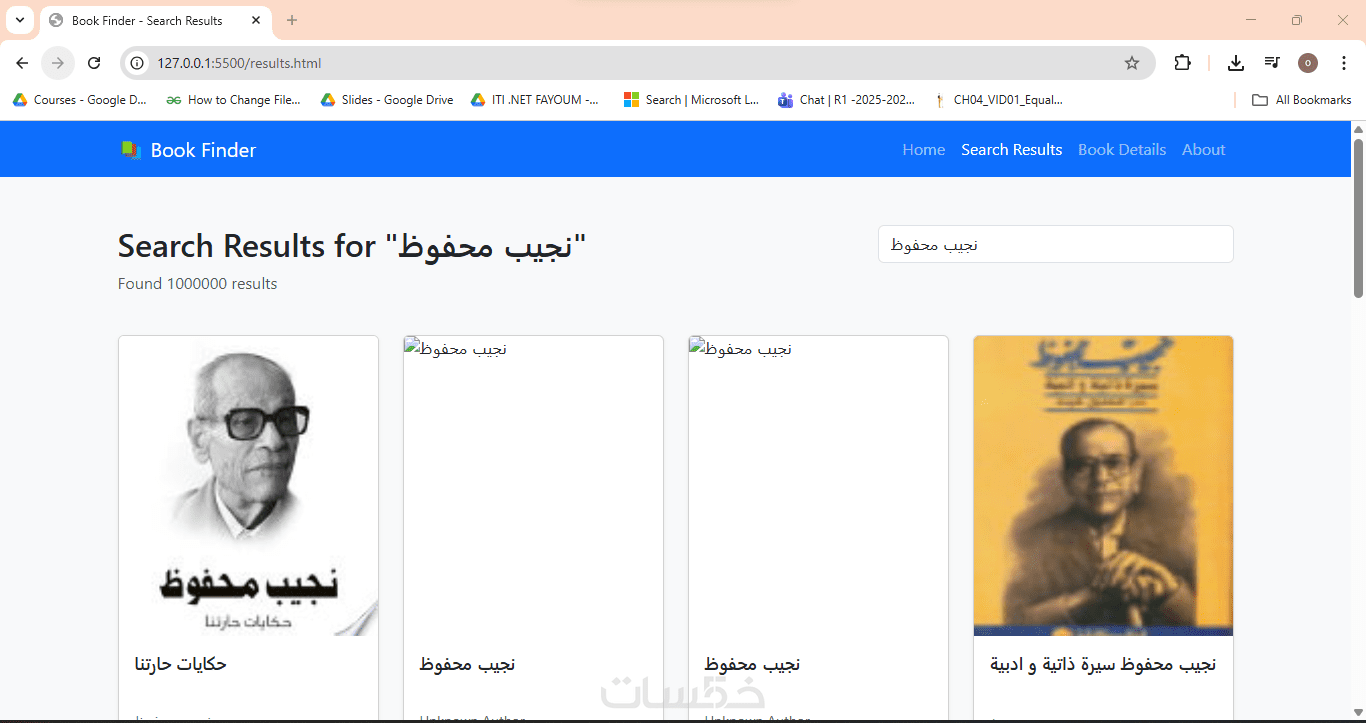Open the Chat | R1 -2025 bookmark
Image resolution: width=1366 pixels, height=723 pixels.
(847, 100)
